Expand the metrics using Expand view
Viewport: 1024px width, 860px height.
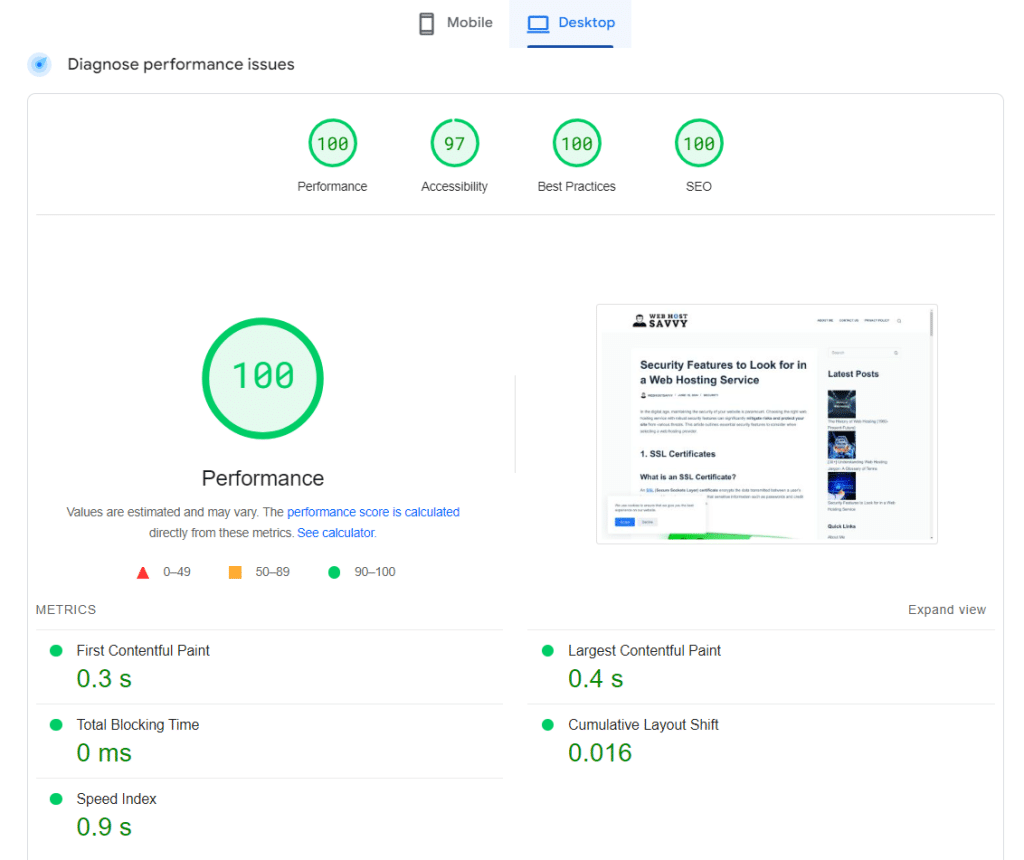click(946, 609)
